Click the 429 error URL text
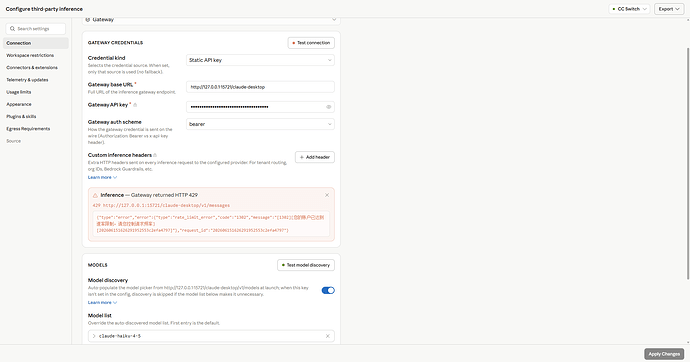The width and height of the screenshot is (690, 362). click(161, 205)
